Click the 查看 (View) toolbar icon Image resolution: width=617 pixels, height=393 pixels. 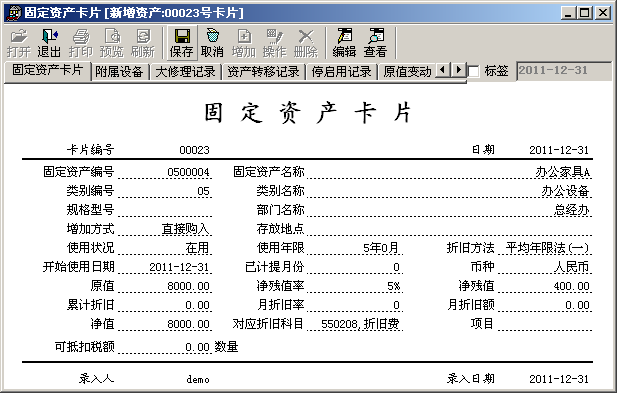point(375,43)
